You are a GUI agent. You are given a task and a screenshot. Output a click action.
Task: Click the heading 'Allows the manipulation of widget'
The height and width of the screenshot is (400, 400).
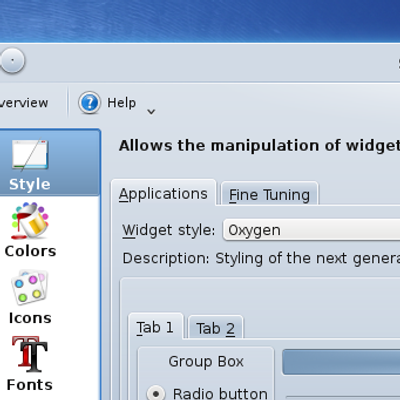click(x=259, y=146)
